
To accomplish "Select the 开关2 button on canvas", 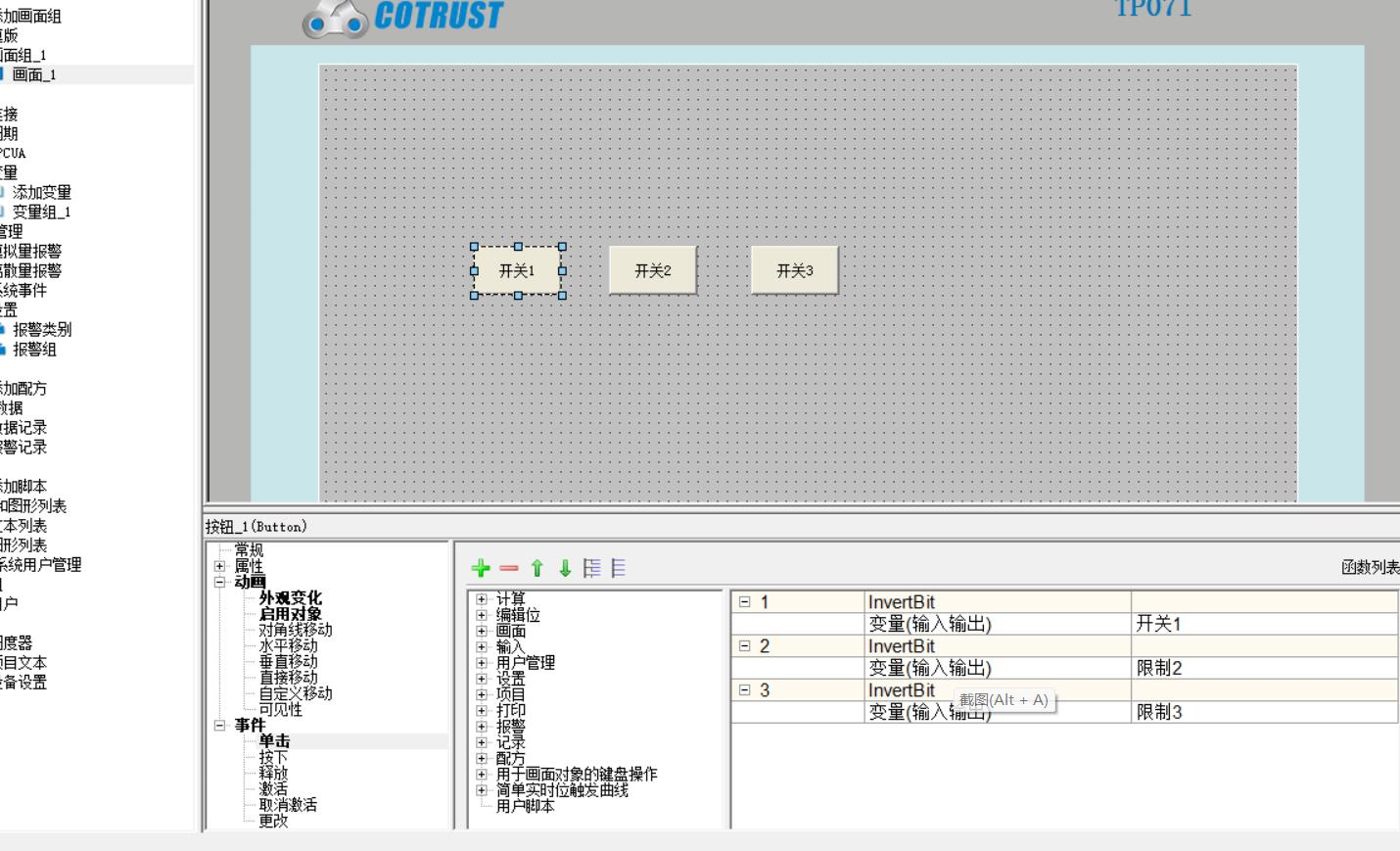I will tap(653, 270).
